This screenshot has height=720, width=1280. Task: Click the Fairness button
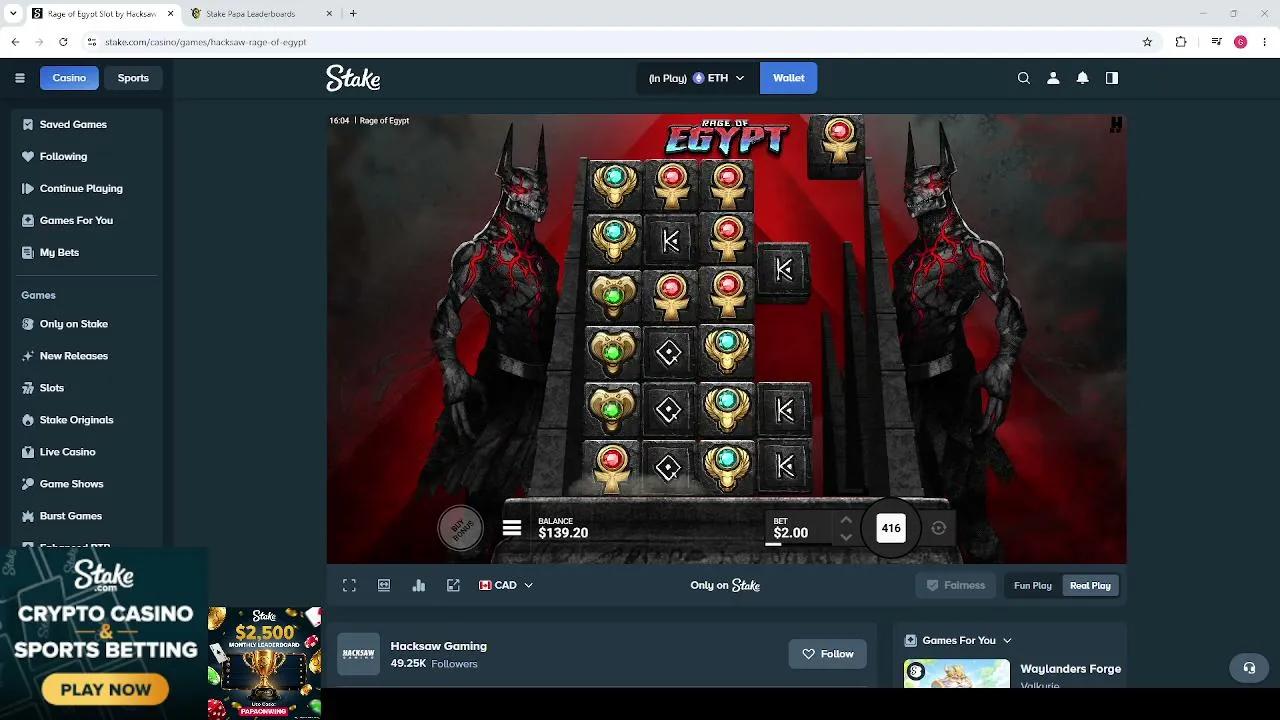(x=956, y=585)
